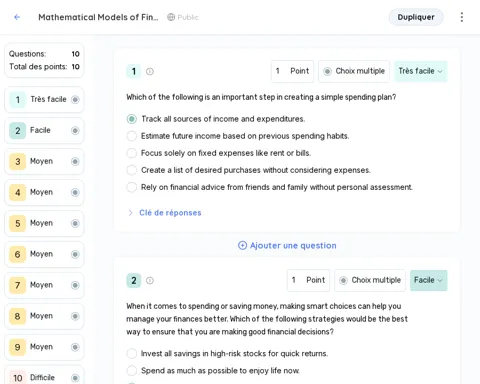Click the Dupliquer button
This screenshot has width=480, height=384.
click(416, 17)
